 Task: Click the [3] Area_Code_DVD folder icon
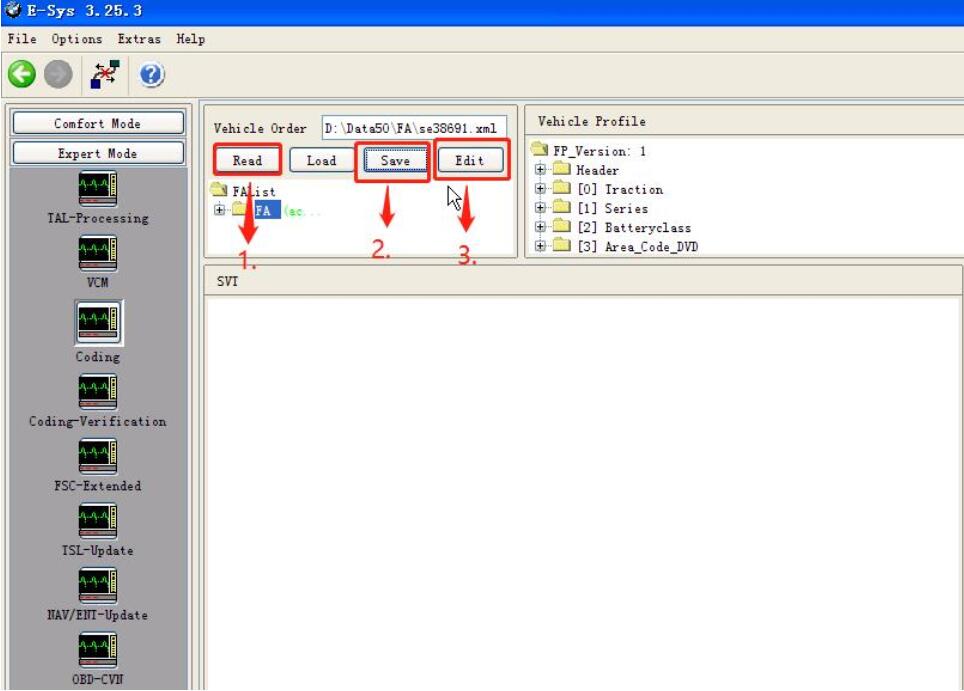pyautogui.click(x=561, y=245)
